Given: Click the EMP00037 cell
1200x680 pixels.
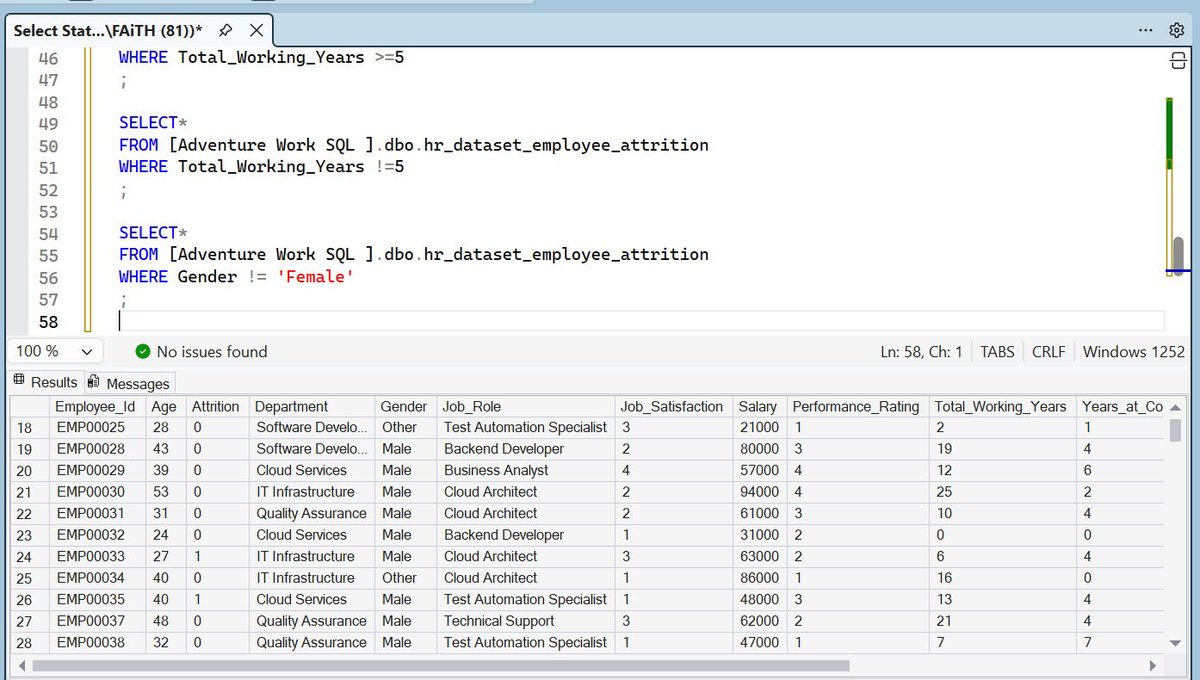Looking at the screenshot, I should coord(97,621).
